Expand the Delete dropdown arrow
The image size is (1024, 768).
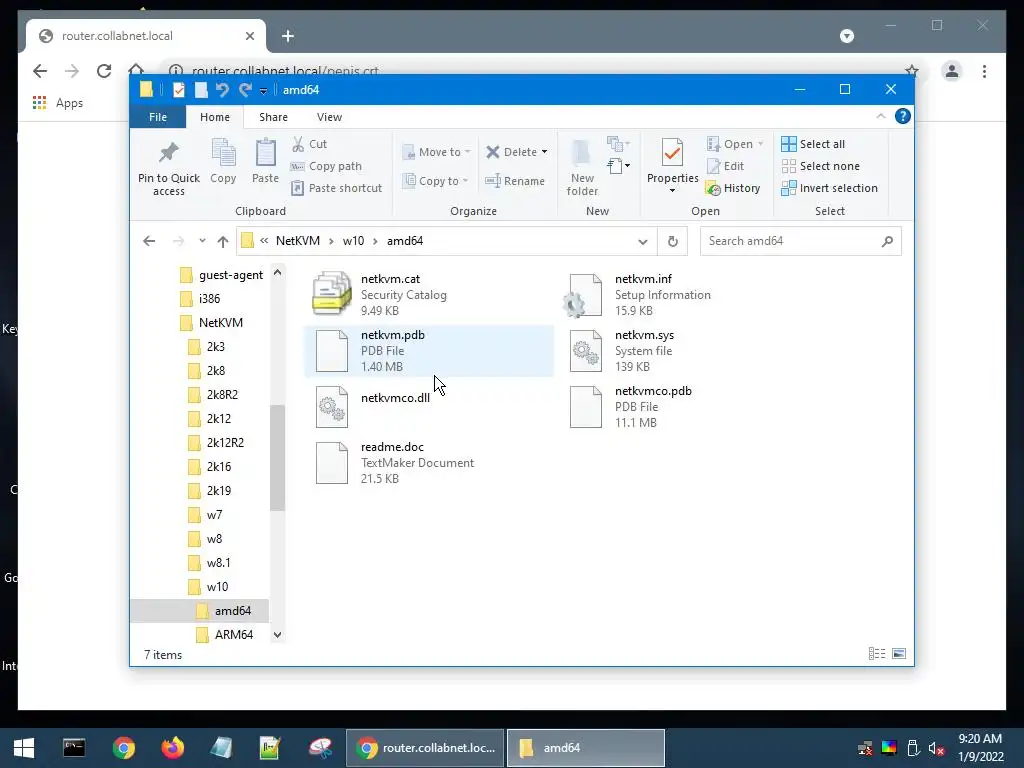[544, 152]
